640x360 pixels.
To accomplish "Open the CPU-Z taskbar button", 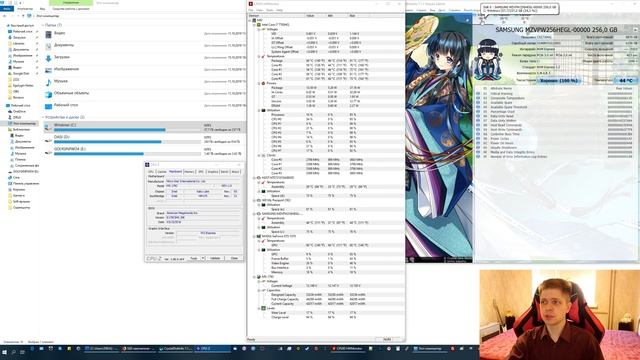I will [x=213, y=349].
